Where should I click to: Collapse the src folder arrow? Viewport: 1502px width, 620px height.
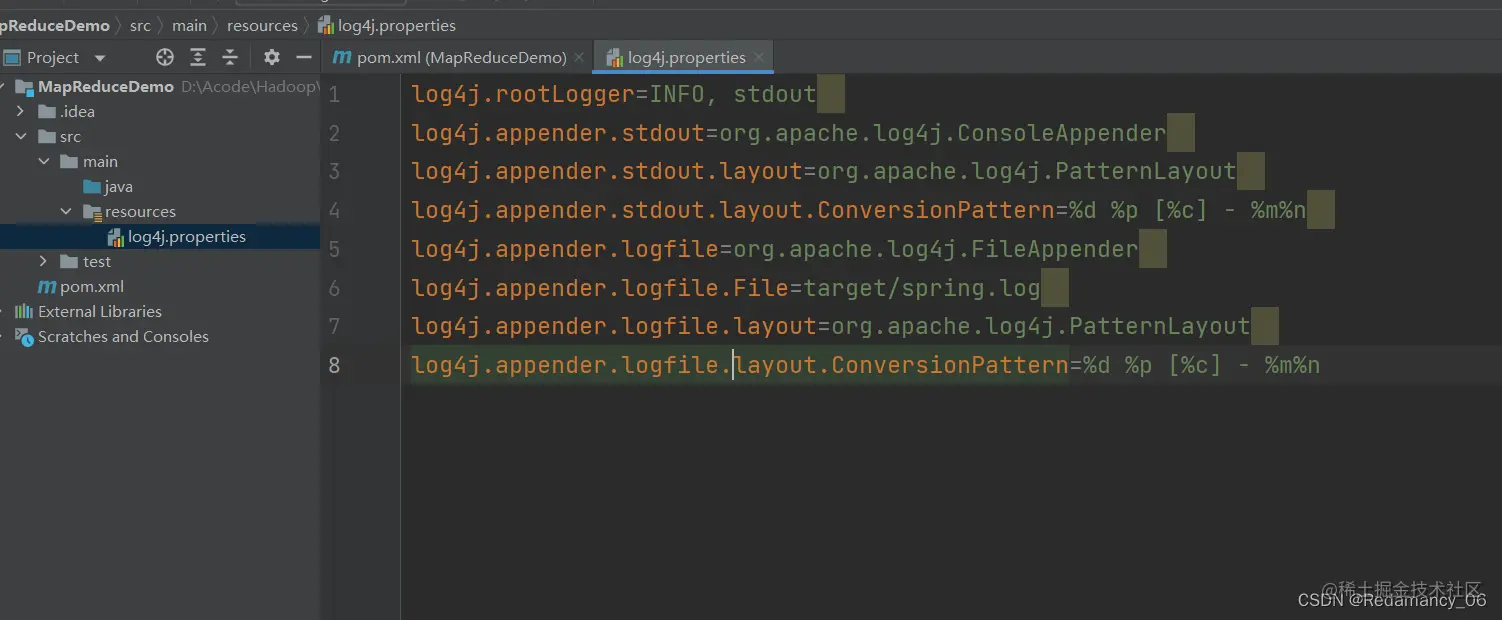(x=21, y=136)
